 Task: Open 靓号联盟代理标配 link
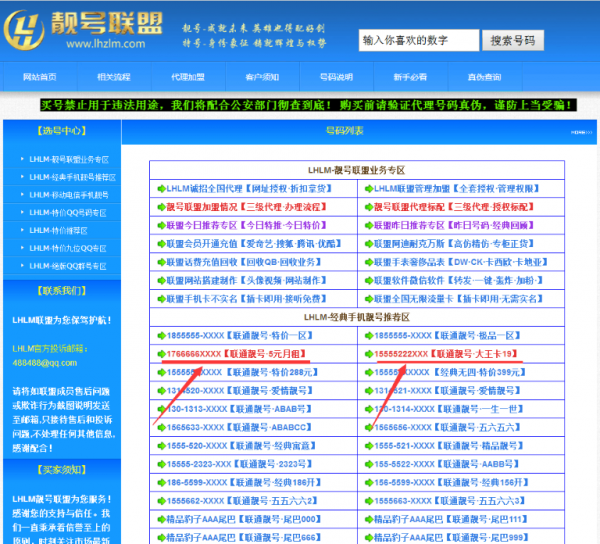point(454,207)
